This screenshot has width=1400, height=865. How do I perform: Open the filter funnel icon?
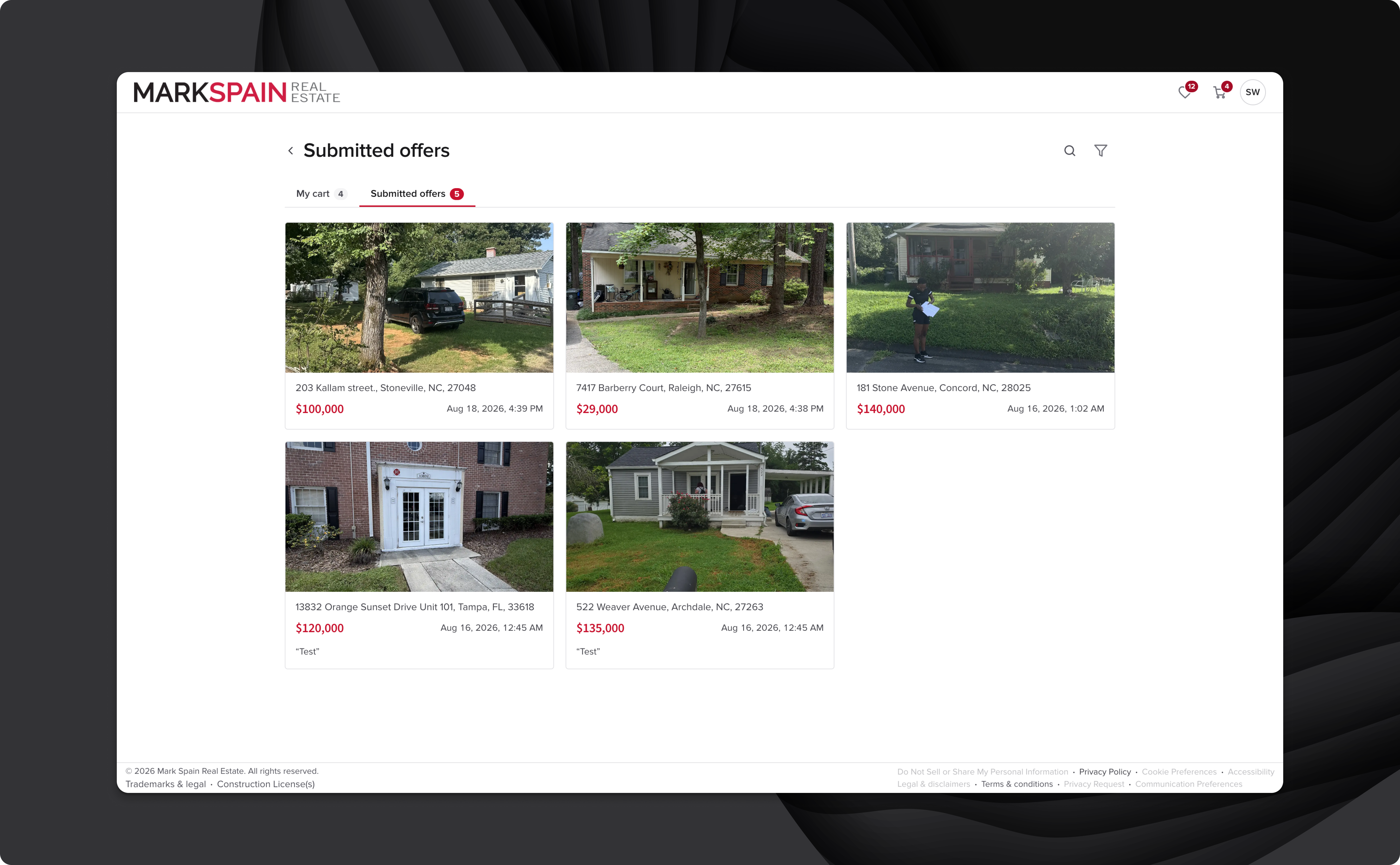pos(1101,150)
